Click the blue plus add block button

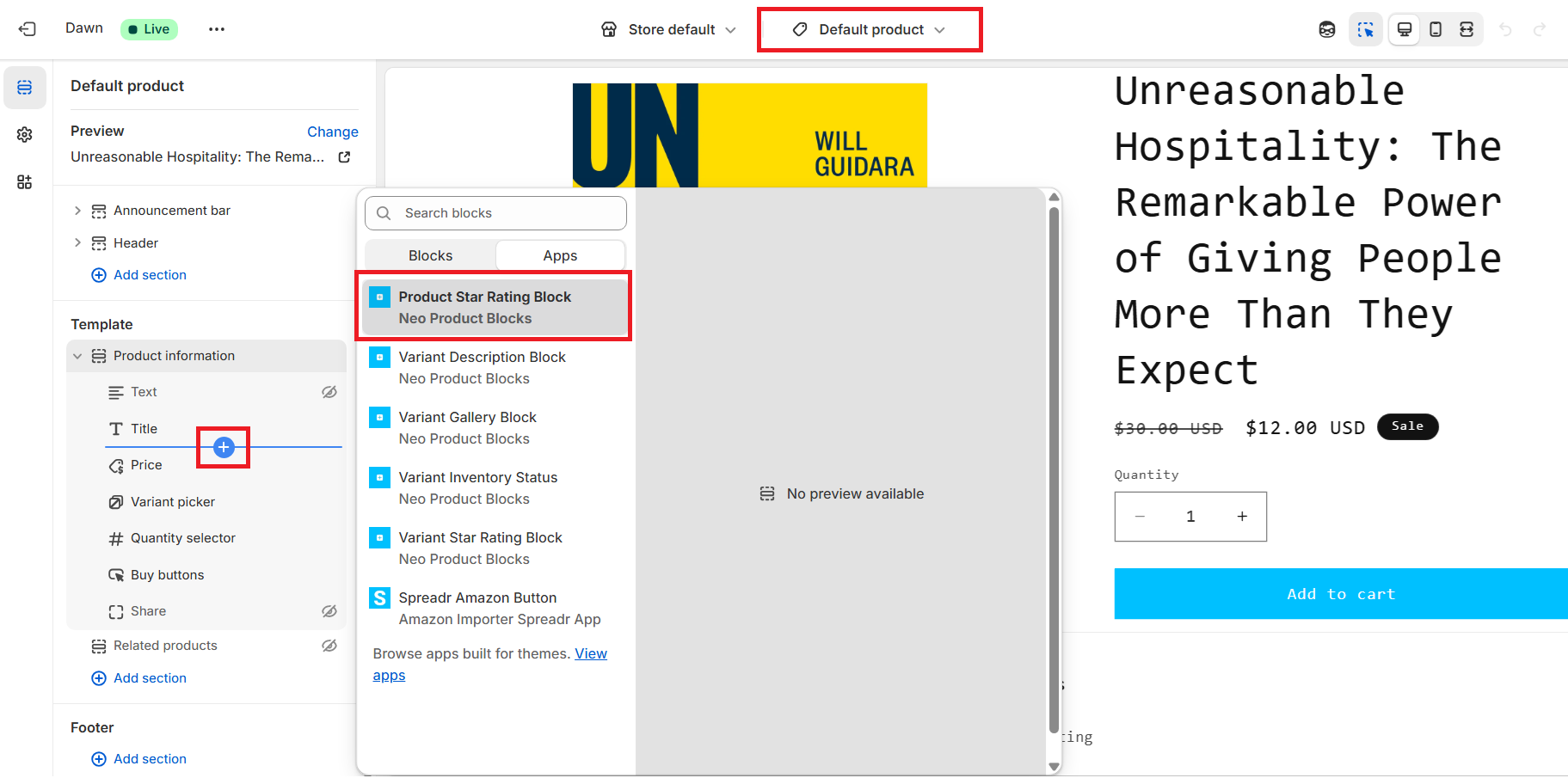pyautogui.click(x=224, y=447)
